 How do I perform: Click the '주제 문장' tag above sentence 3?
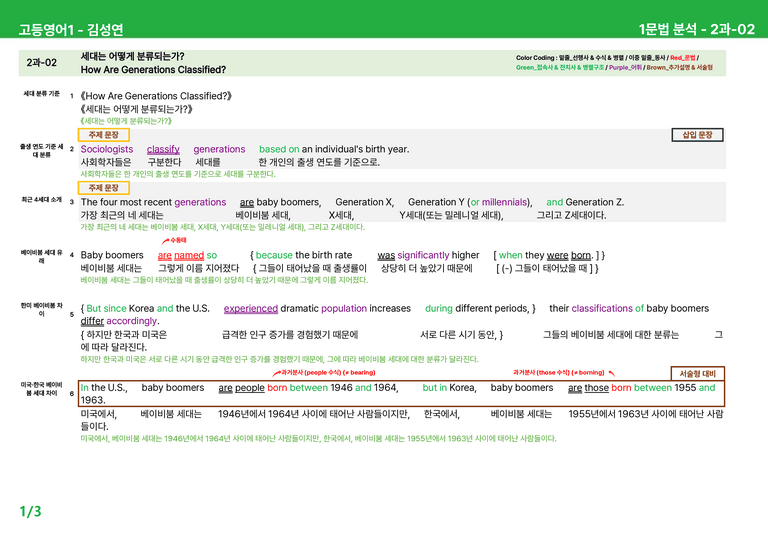click(103, 188)
